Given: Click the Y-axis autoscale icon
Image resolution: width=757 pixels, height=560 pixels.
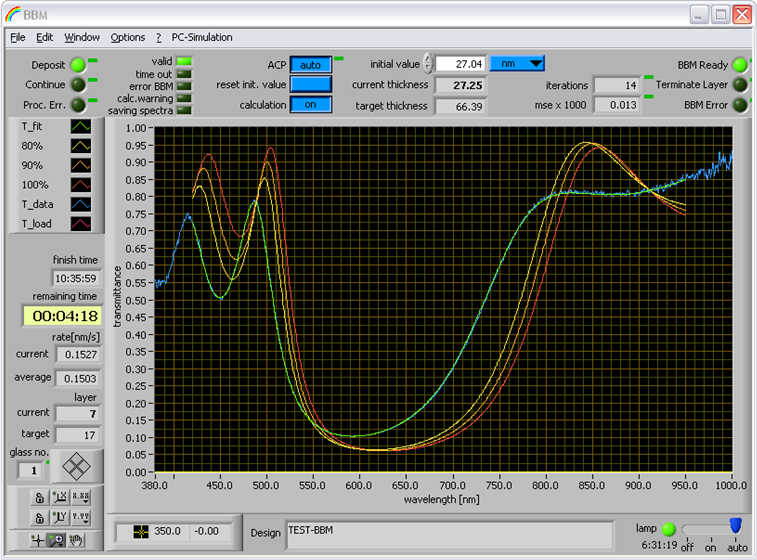Looking at the screenshot, I should pyautogui.click(x=60, y=518).
